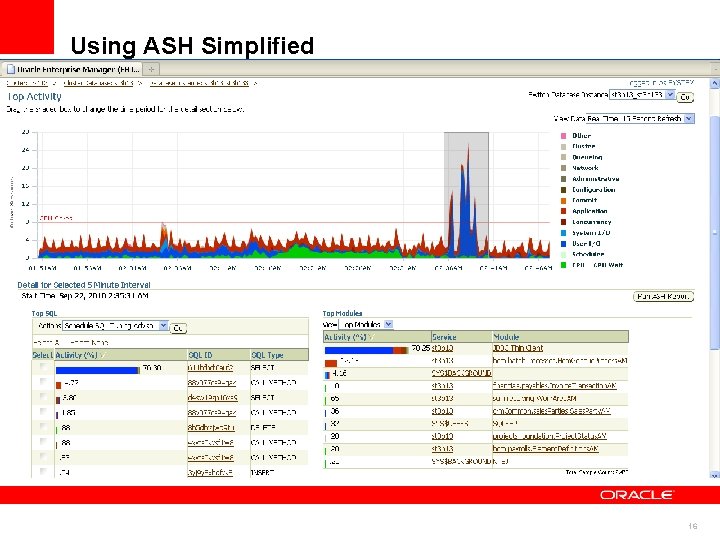Sort Top SQL by SQL ID column header
This screenshot has width=720, height=540.
(x=201, y=355)
